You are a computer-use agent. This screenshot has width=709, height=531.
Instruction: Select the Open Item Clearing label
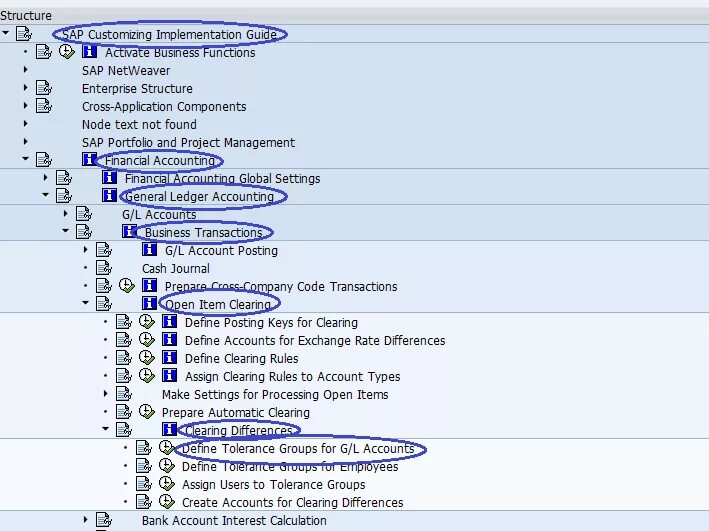pos(218,304)
